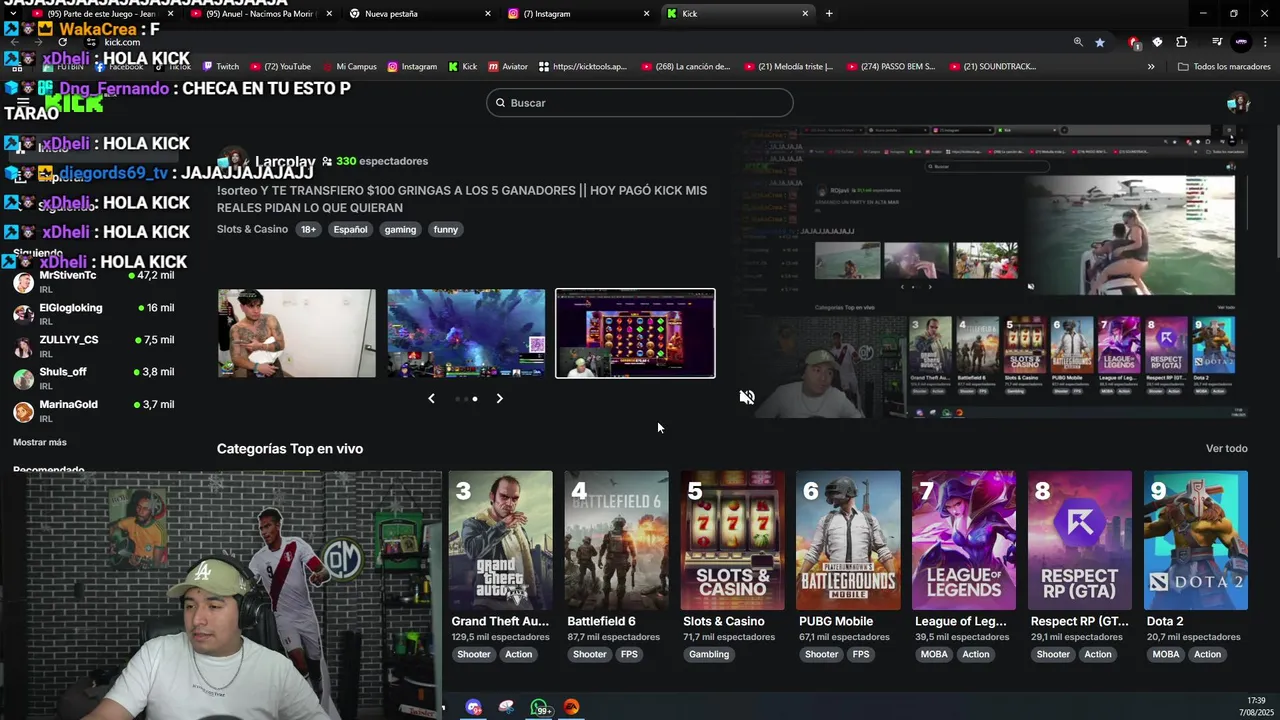Open WhatsApp in the taskbar
This screenshot has height=720, width=1280.
coord(539,707)
